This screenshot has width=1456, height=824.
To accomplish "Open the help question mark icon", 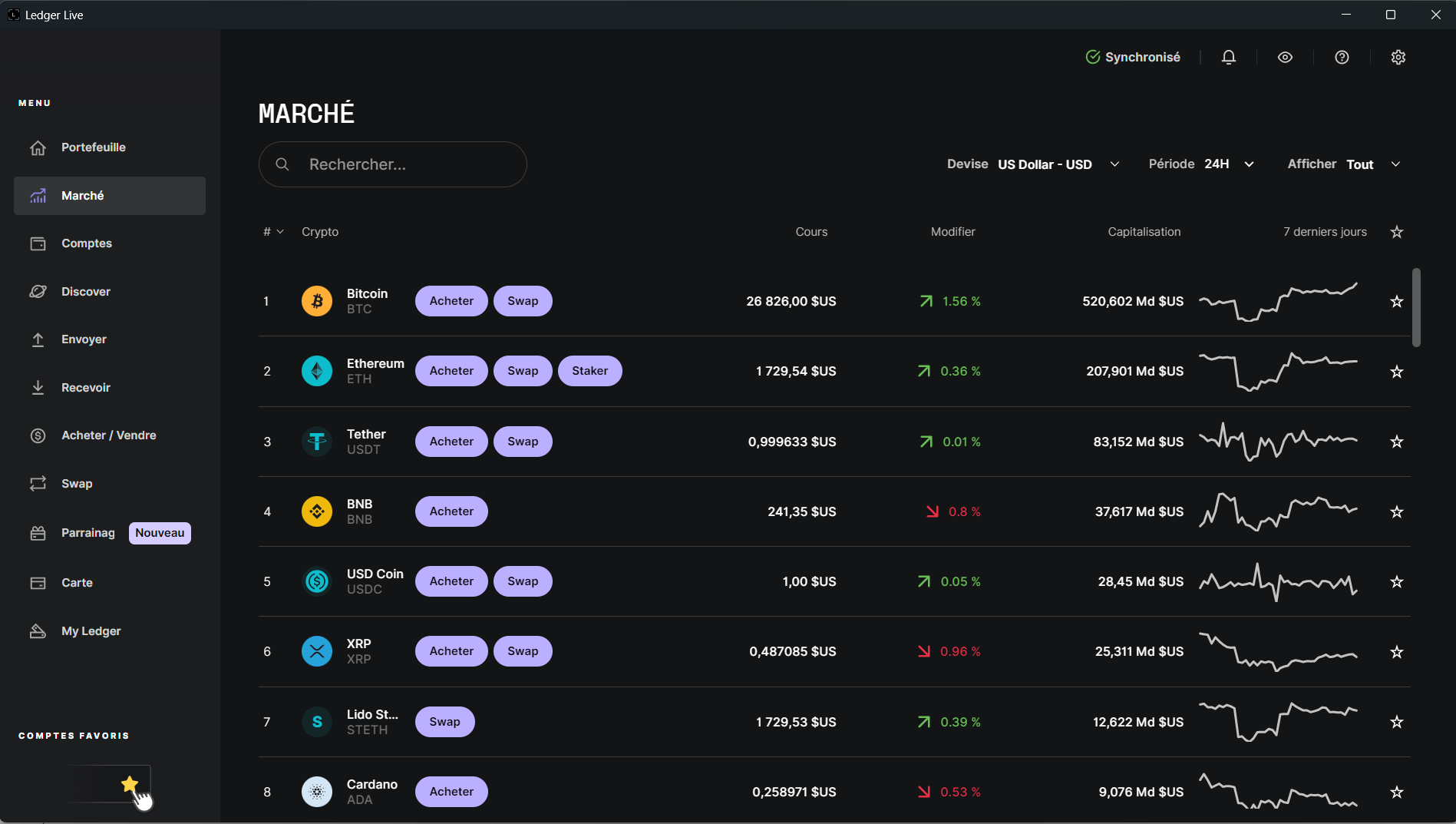I will [x=1342, y=58].
